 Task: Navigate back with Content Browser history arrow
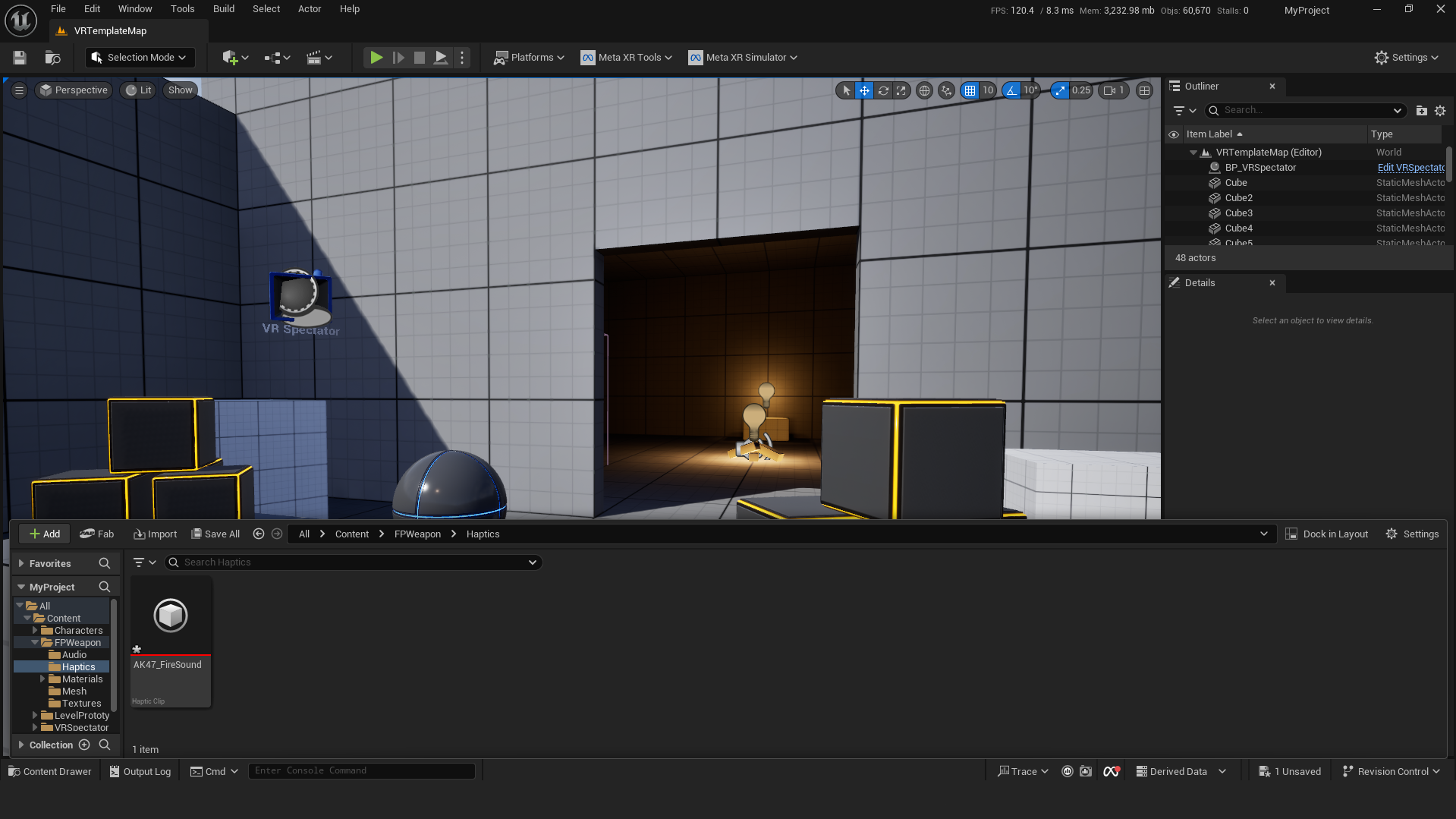tap(259, 534)
